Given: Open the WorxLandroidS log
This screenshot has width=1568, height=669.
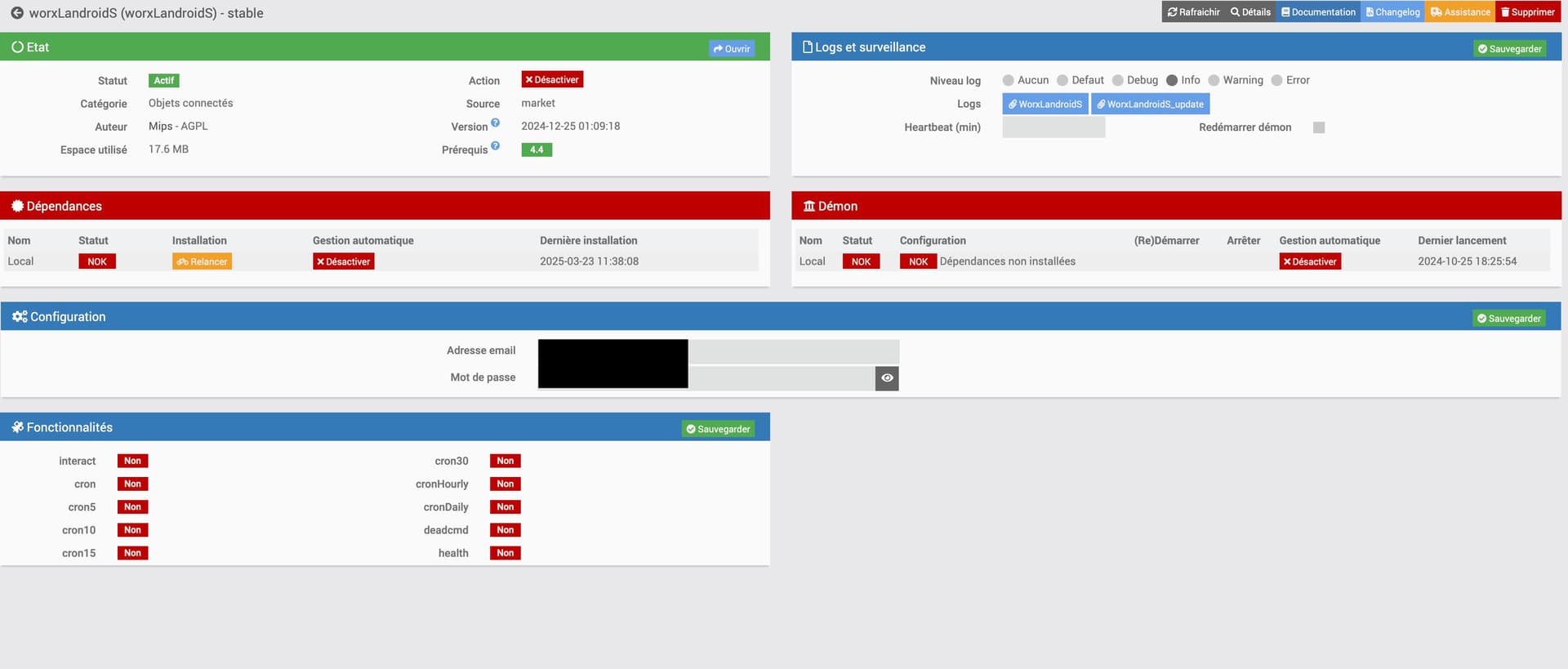Looking at the screenshot, I should point(1045,104).
